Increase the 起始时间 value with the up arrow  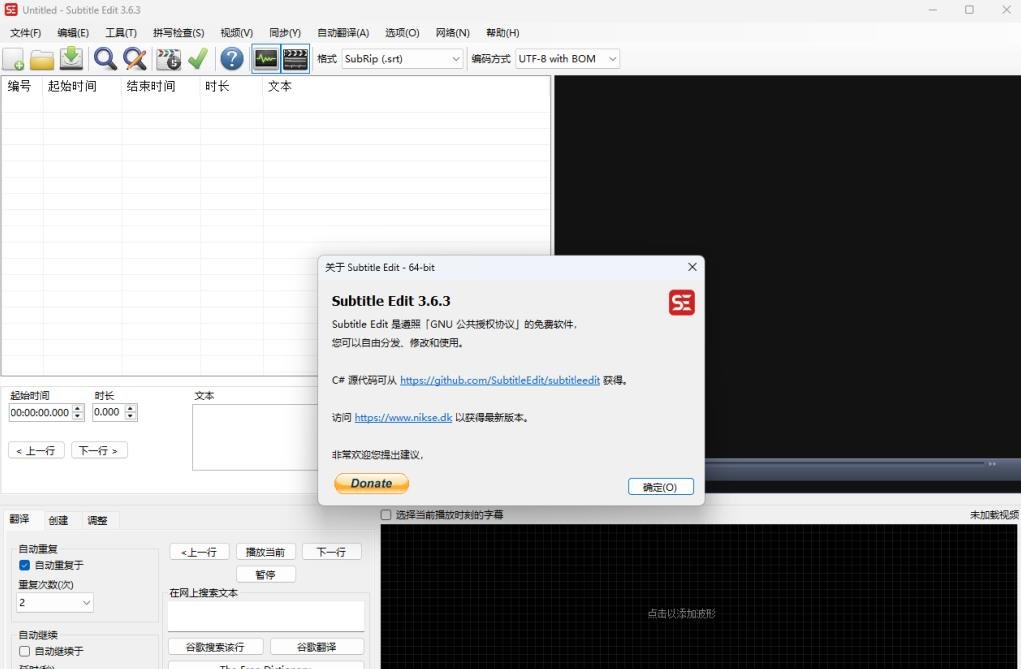pyautogui.click(x=78, y=408)
